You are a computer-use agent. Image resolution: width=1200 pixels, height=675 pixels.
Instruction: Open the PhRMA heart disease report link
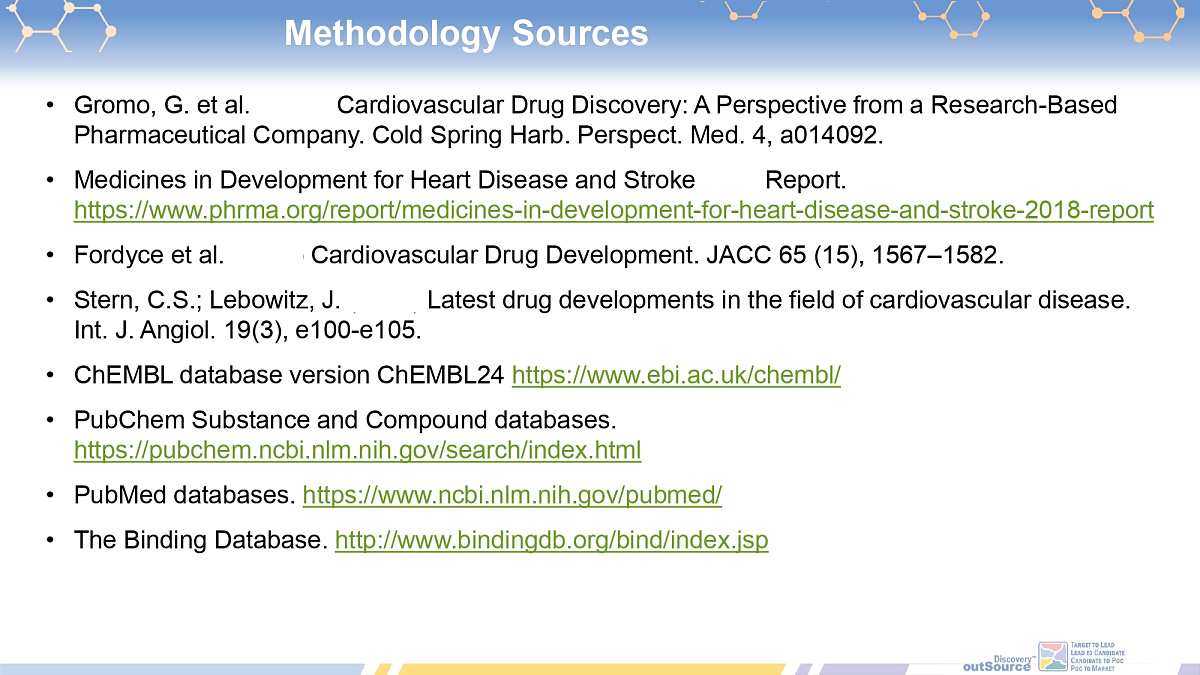coord(614,211)
